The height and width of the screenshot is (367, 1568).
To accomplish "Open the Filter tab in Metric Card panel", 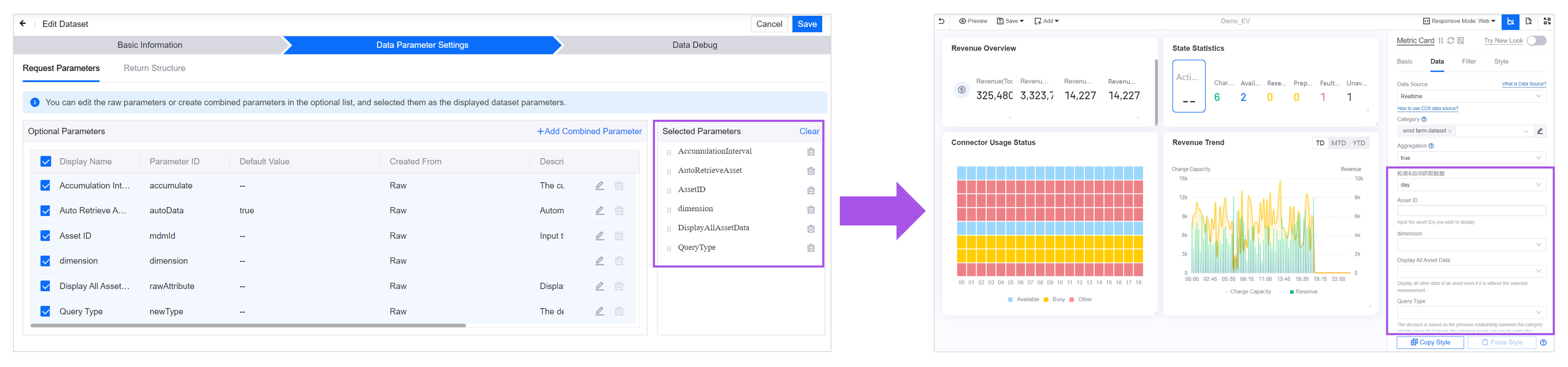I will (1469, 62).
